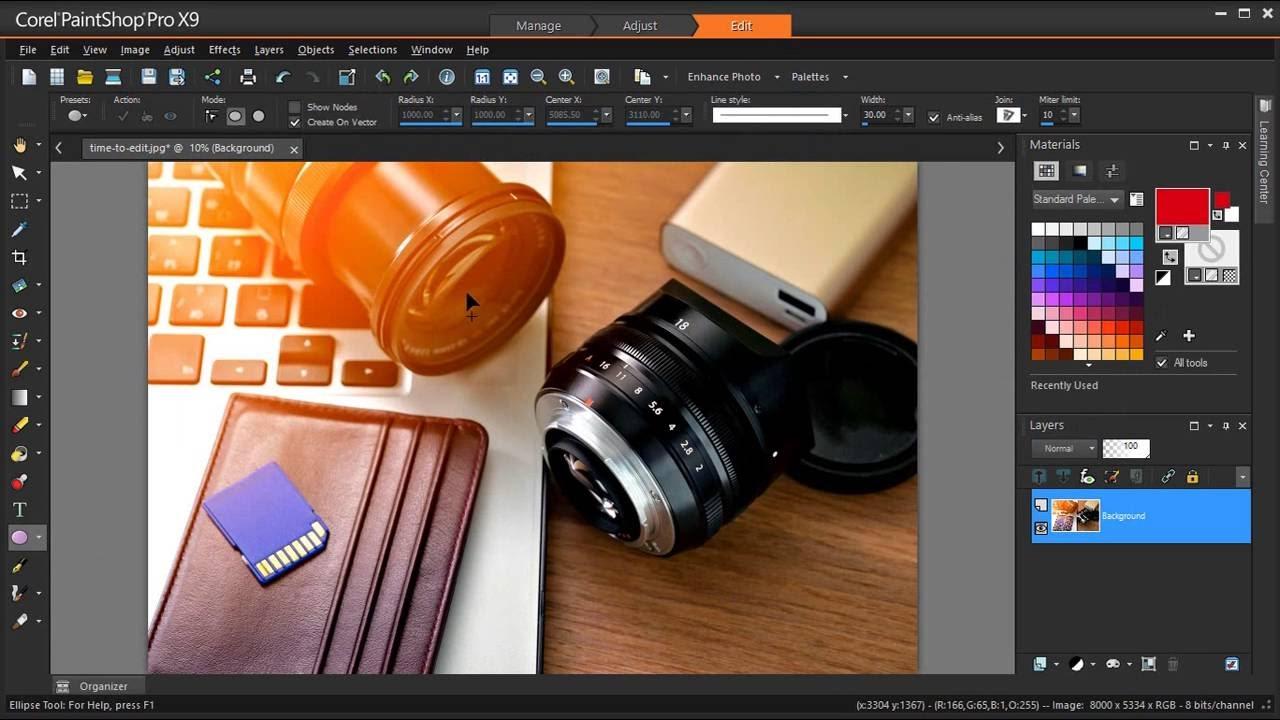Select the Pan tool at toolbar top

tap(18, 144)
